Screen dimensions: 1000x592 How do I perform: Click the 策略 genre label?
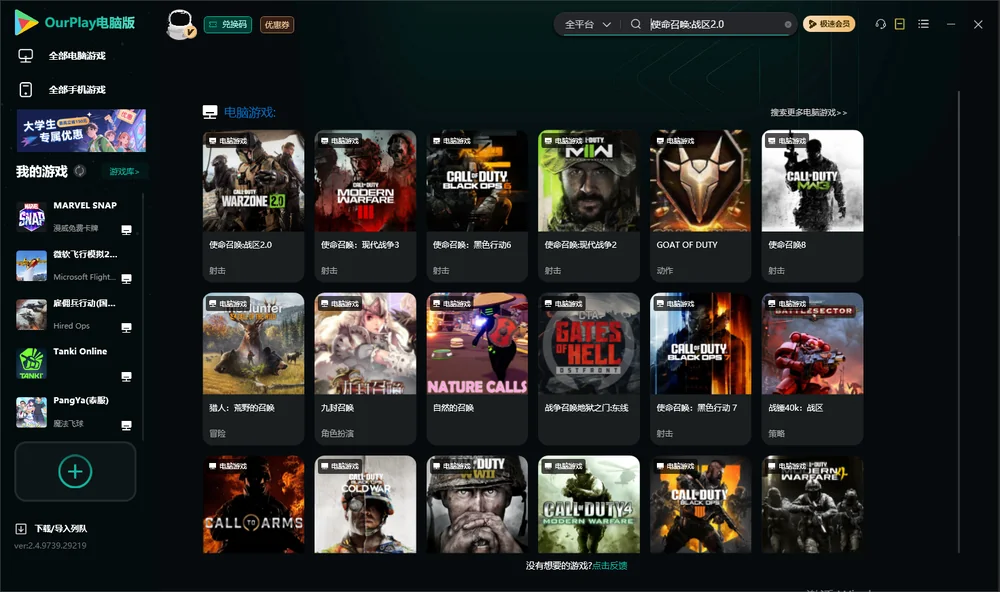pyautogui.click(x=776, y=433)
